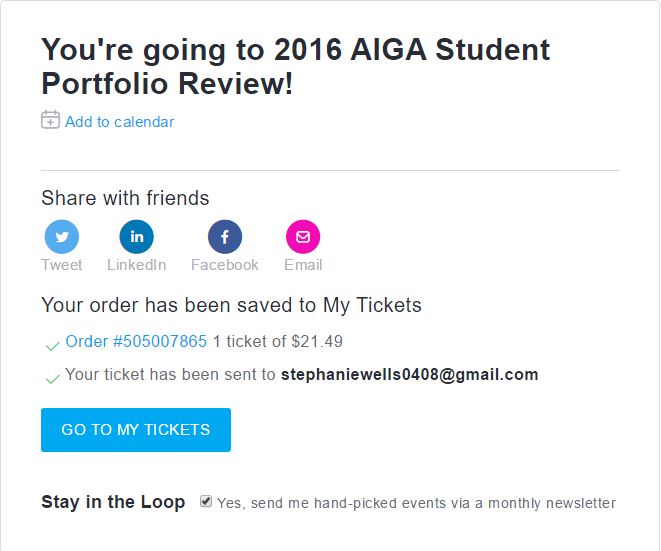Click the Facebook text label
The height and width of the screenshot is (551, 661).
(x=225, y=265)
